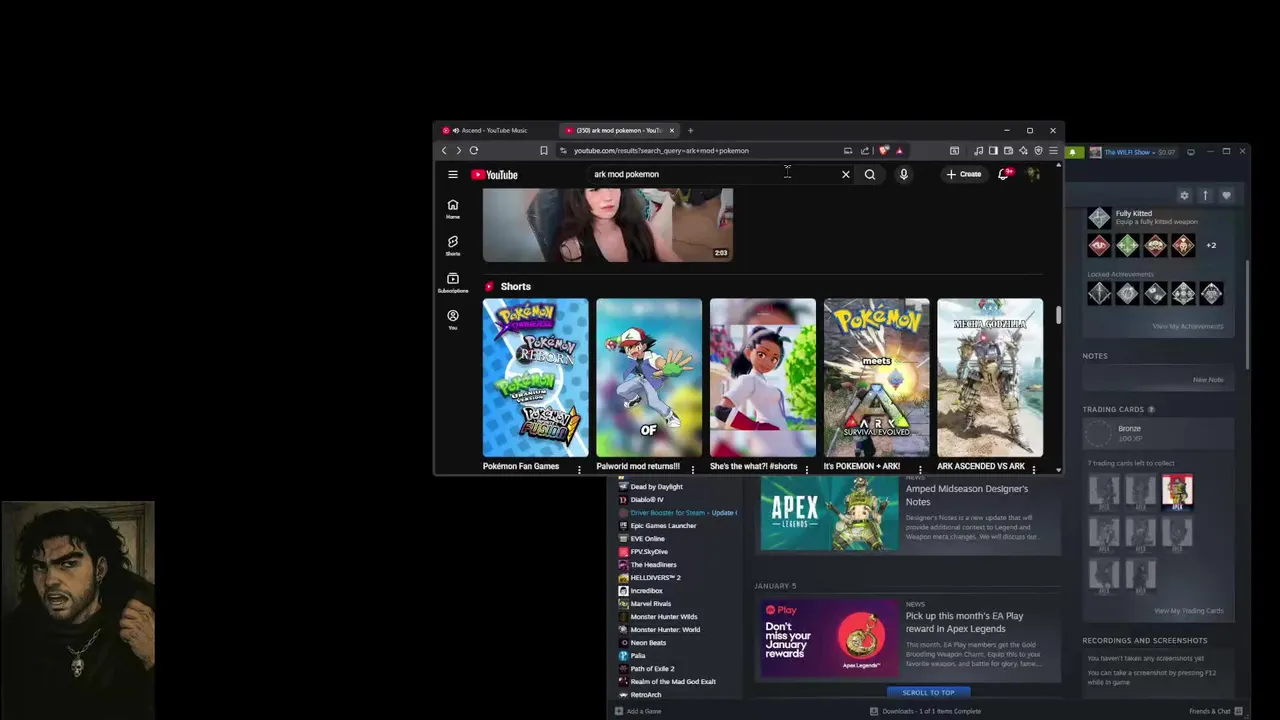Clear the YouTube search box text
The width and height of the screenshot is (1280, 720).
845,174
